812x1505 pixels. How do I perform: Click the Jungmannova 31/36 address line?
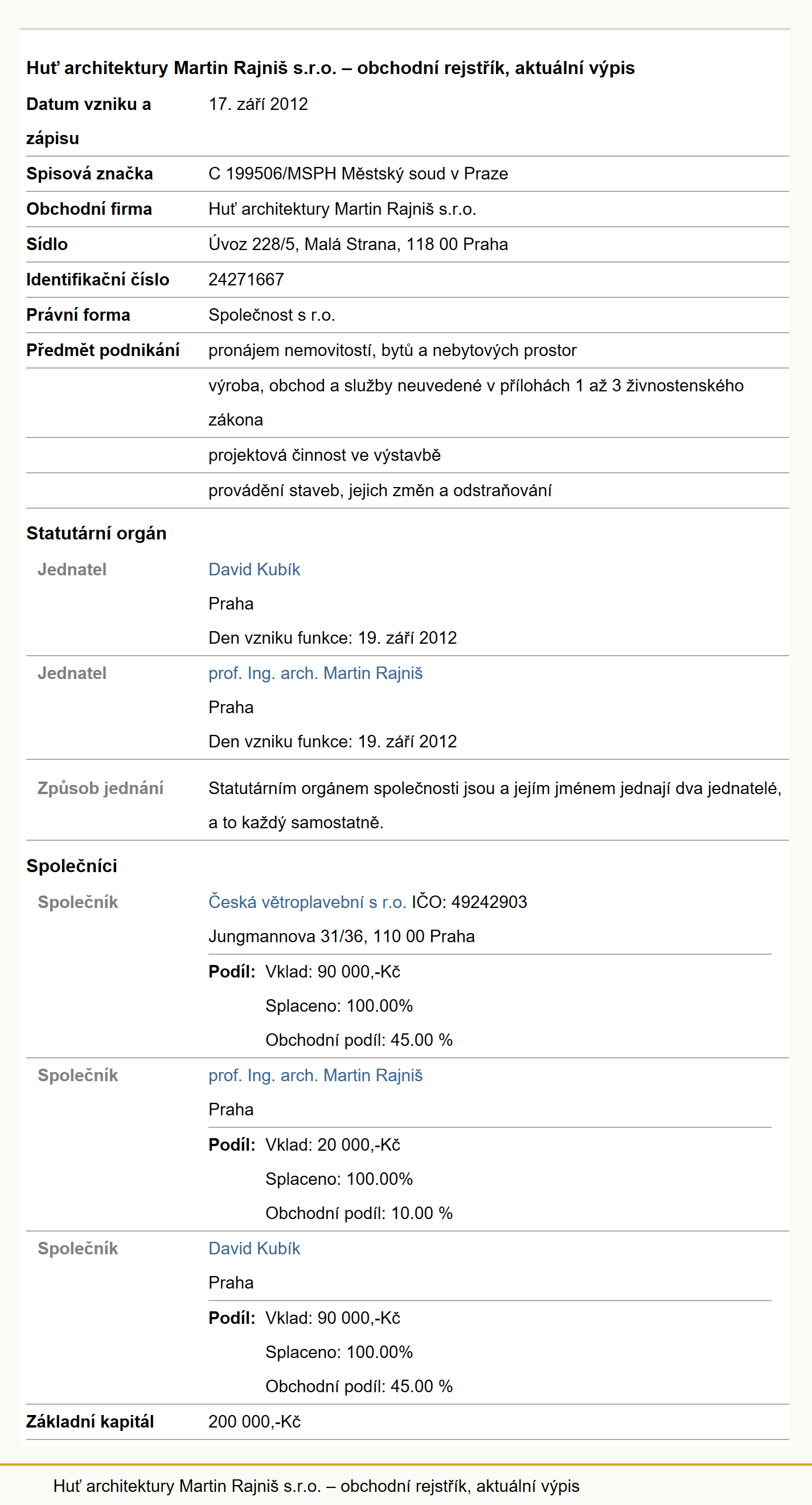coord(342,936)
